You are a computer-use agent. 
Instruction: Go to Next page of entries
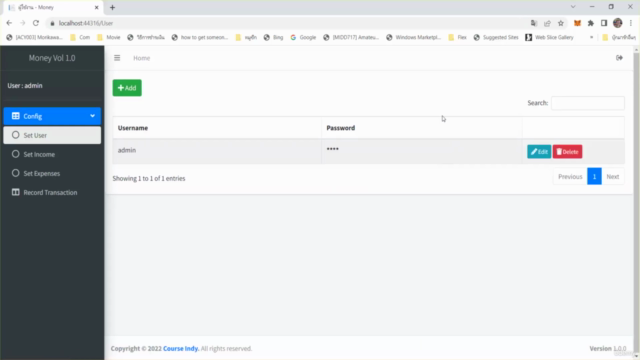[613, 177]
